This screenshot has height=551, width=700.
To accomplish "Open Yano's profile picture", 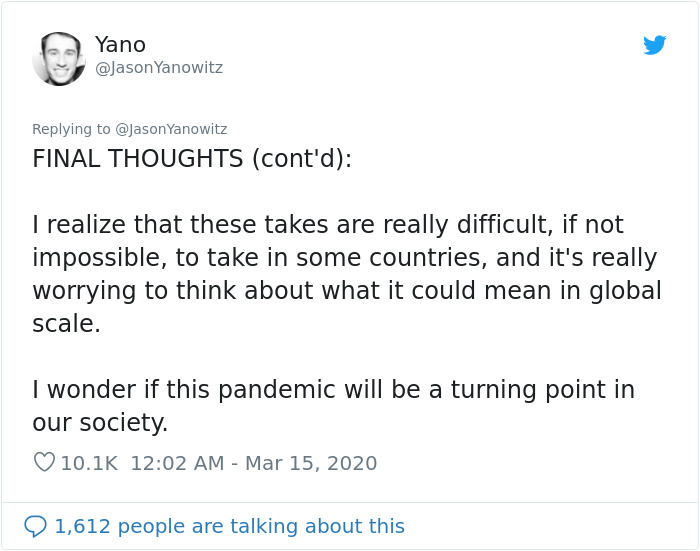I will (59, 58).
